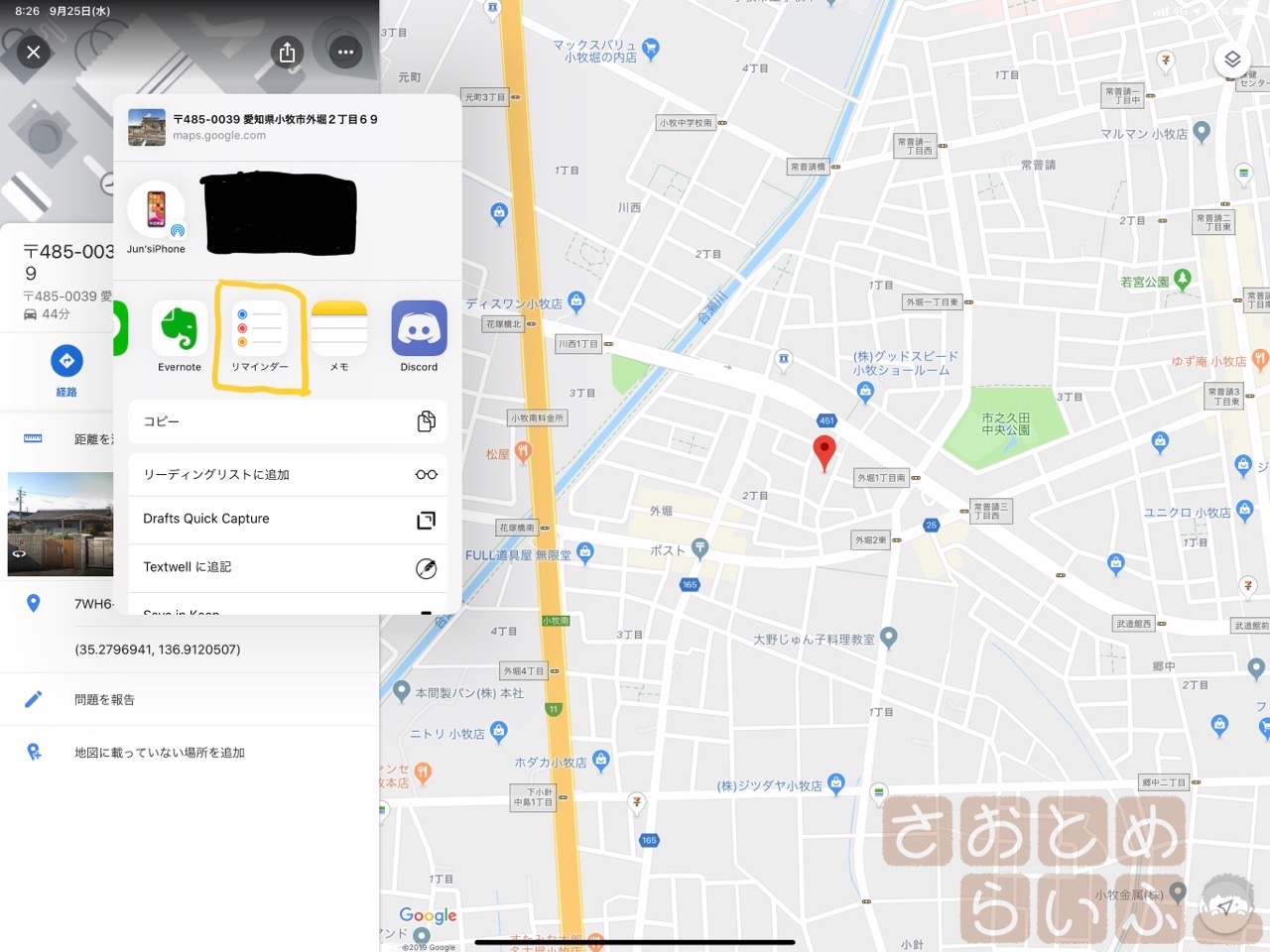The height and width of the screenshot is (952, 1270).
Task: Choose Drafts Quick Capture action
Action: [288, 520]
